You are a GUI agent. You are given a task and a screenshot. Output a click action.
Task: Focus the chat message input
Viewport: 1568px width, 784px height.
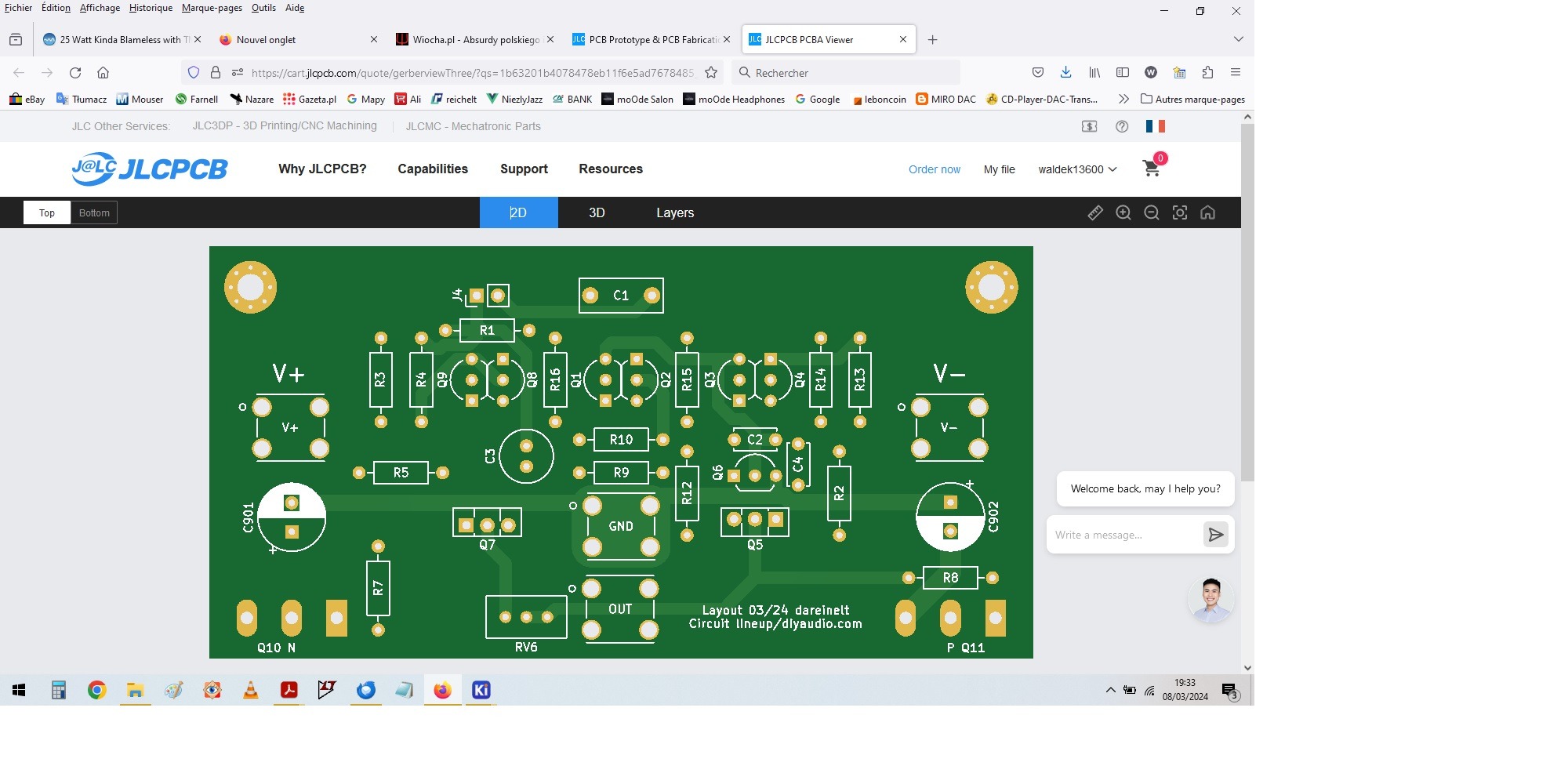1123,535
